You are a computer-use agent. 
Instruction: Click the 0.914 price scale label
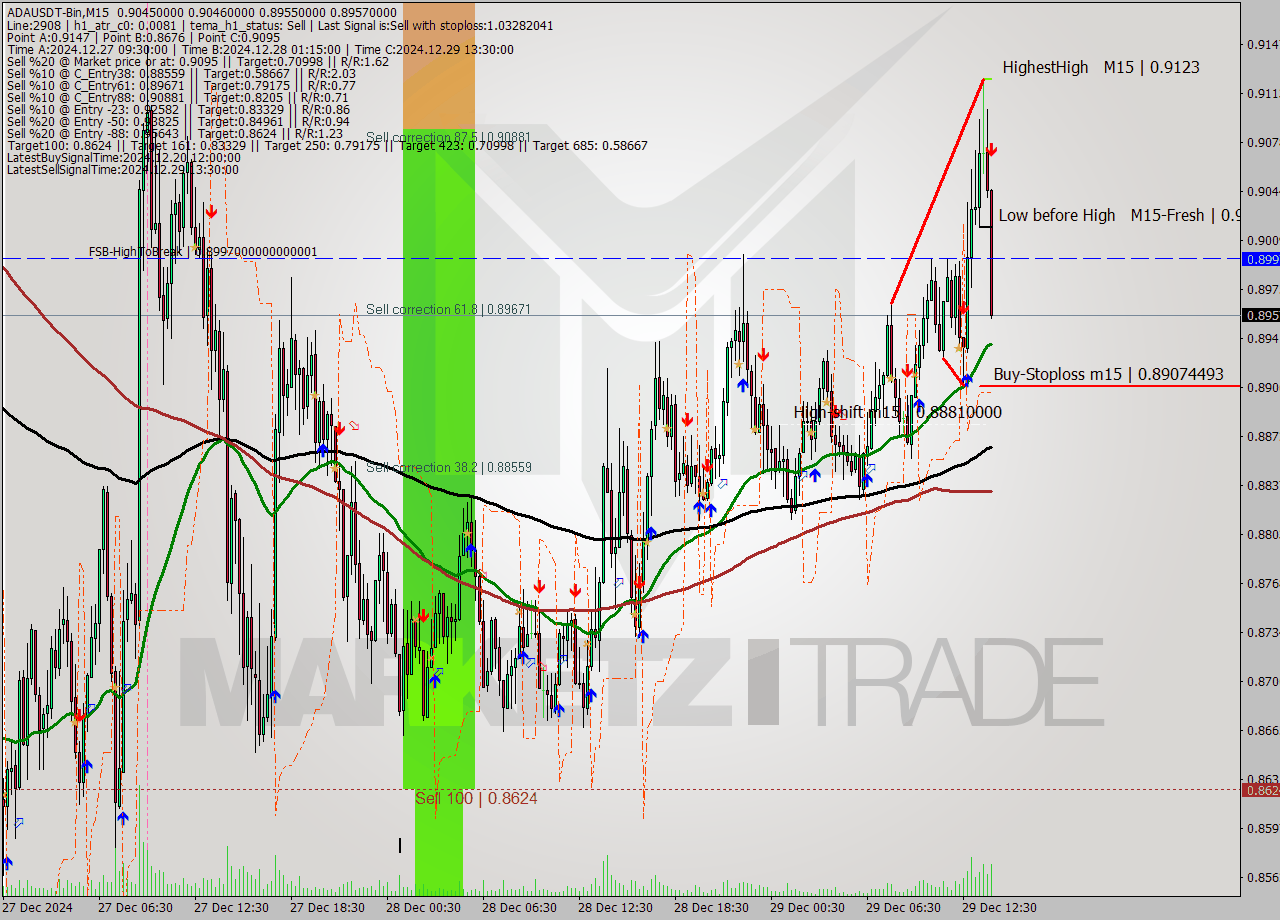1262,44
